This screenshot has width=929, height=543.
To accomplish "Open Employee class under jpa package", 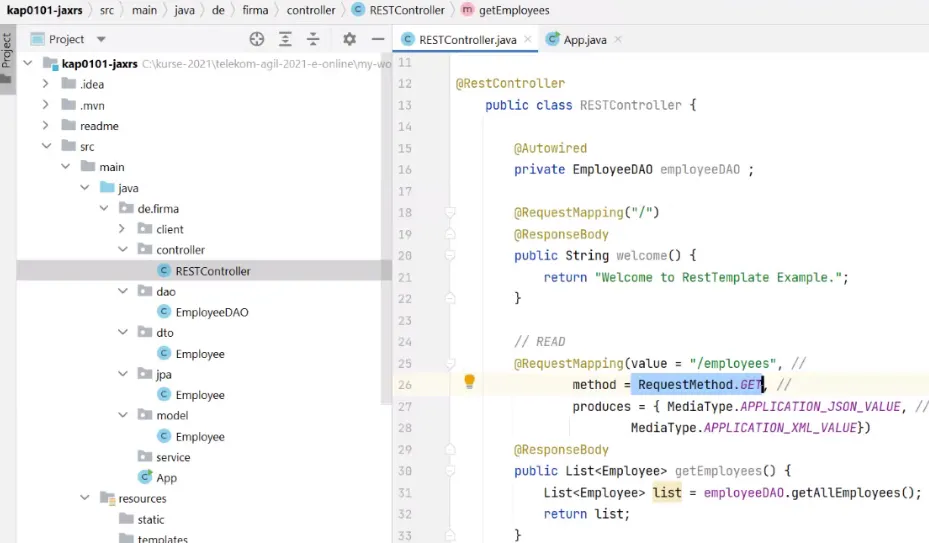I will pyautogui.click(x=191, y=395).
